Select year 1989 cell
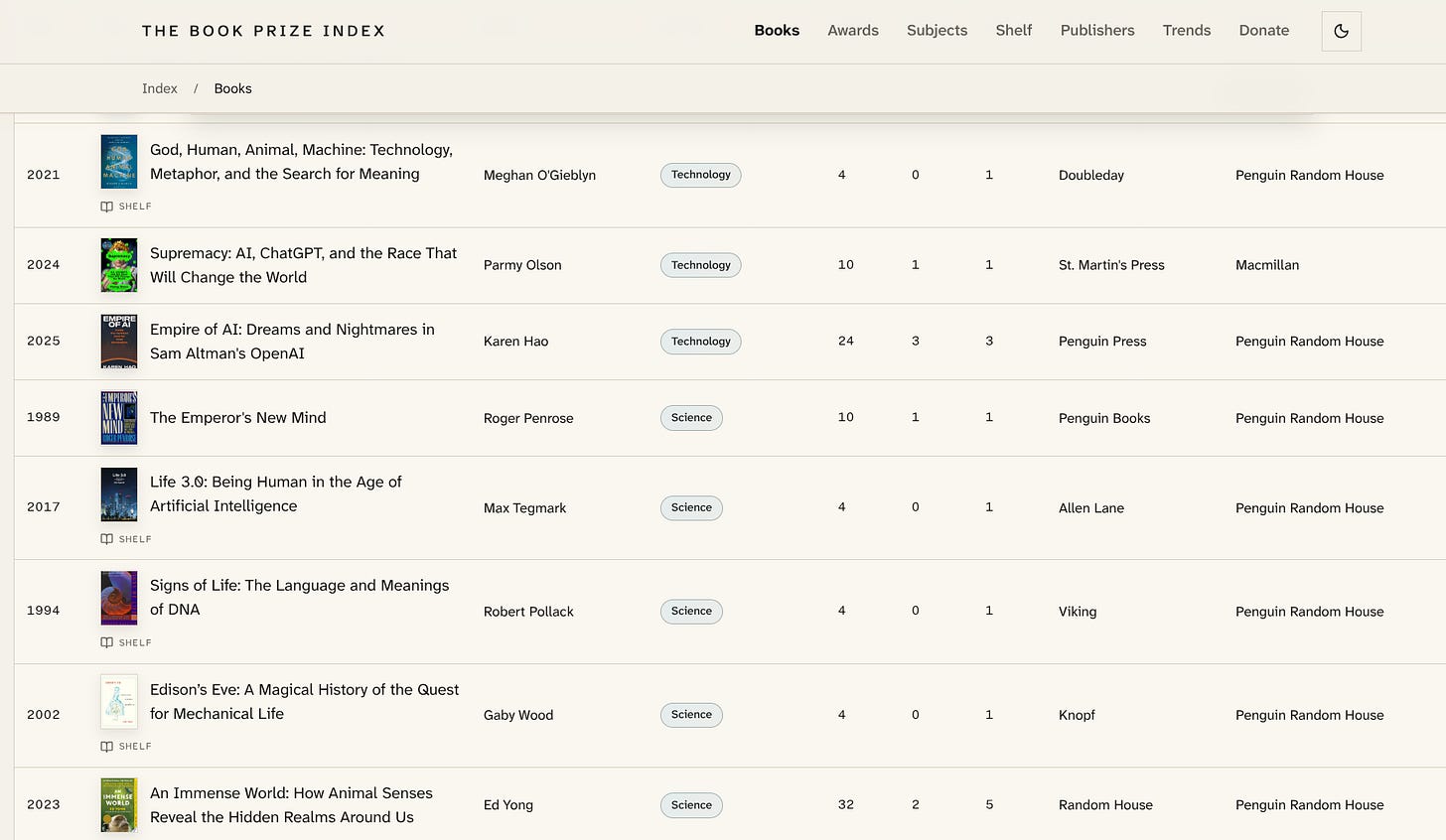 tap(44, 417)
